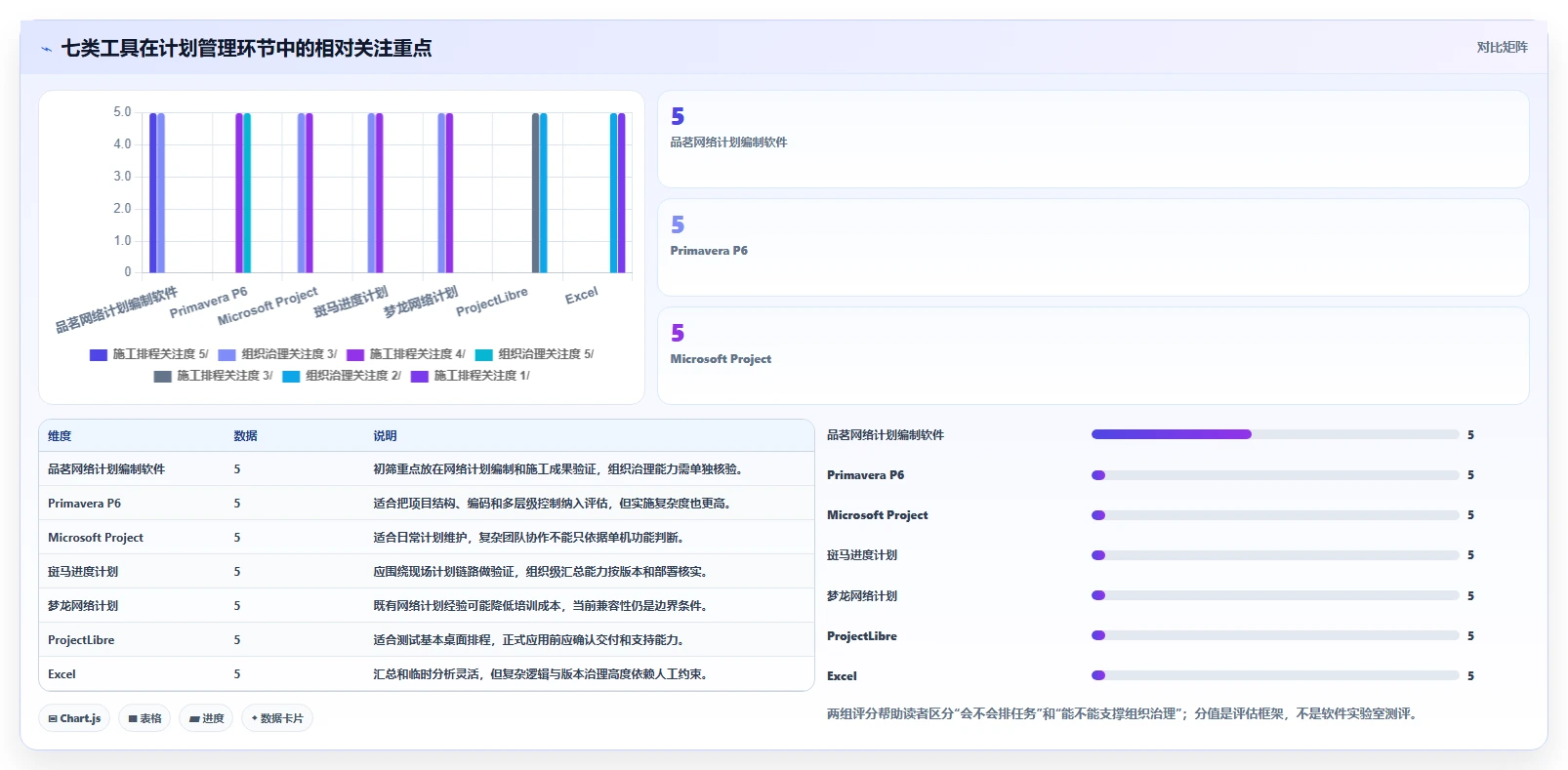
Task: Click description starting 适合日常计划维护
Action: [x=531, y=538]
